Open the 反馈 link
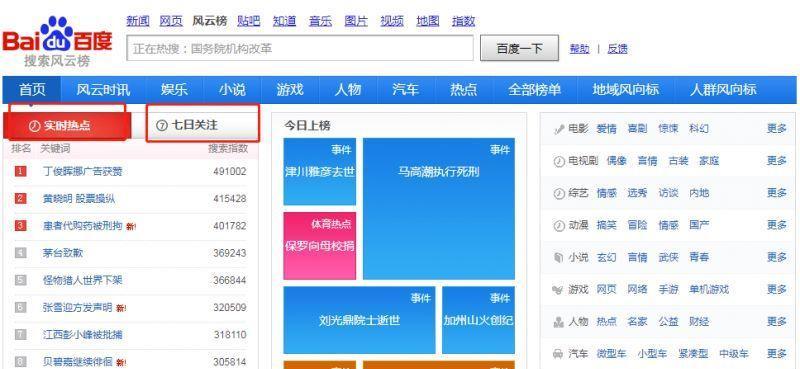The image size is (800, 369). point(617,49)
